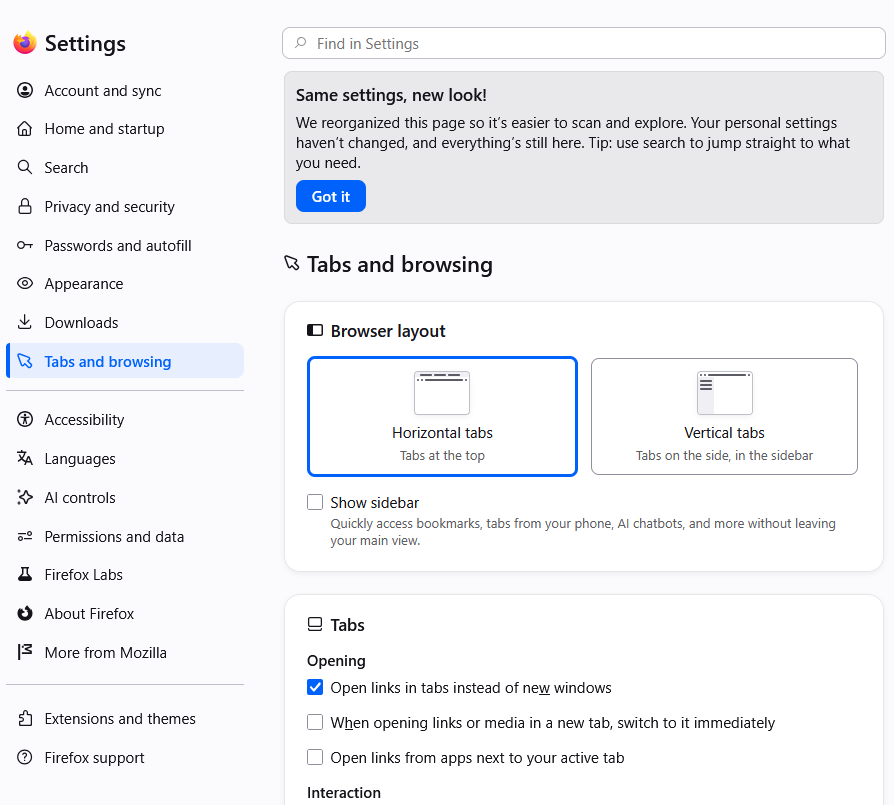This screenshot has width=894, height=805.
Task: Click the Account and sync person icon
Action: [x=25, y=90]
